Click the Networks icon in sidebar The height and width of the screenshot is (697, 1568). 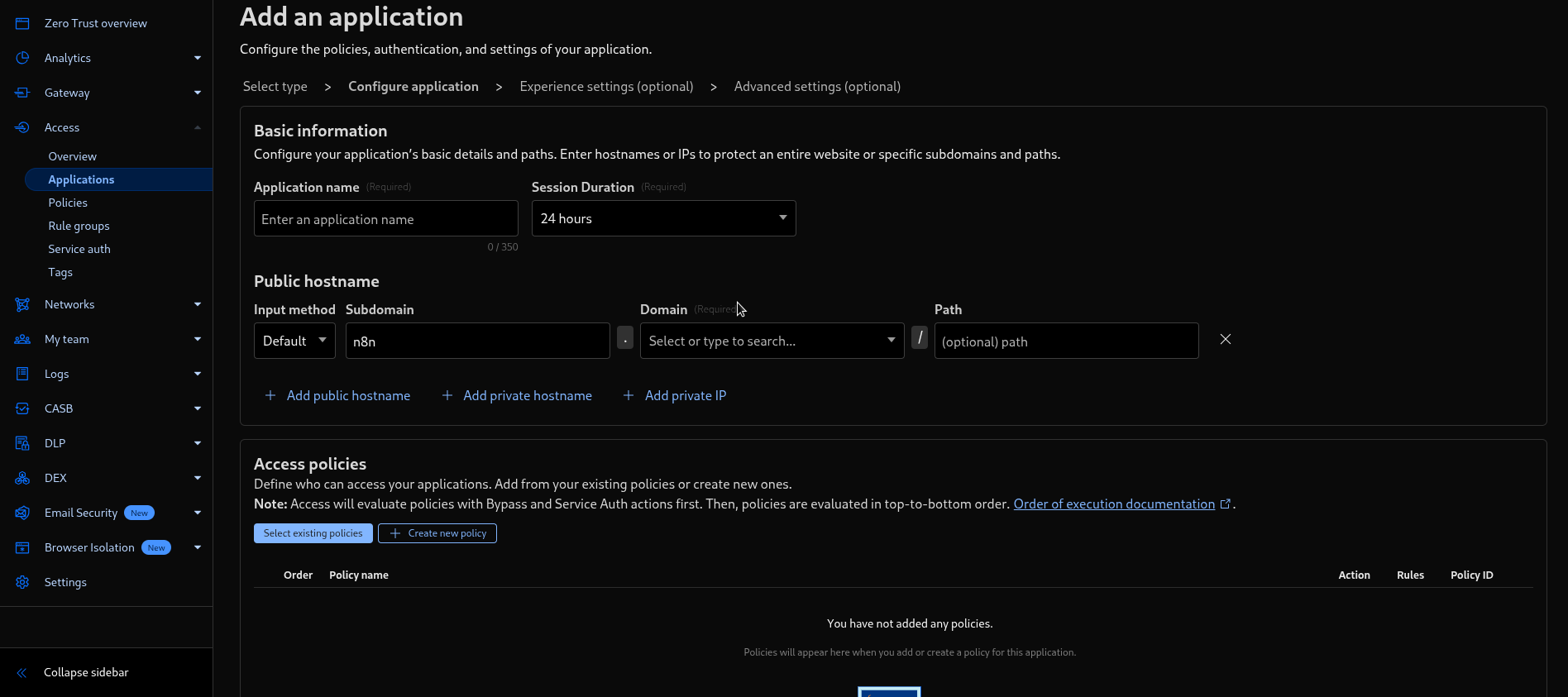coord(22,304)
